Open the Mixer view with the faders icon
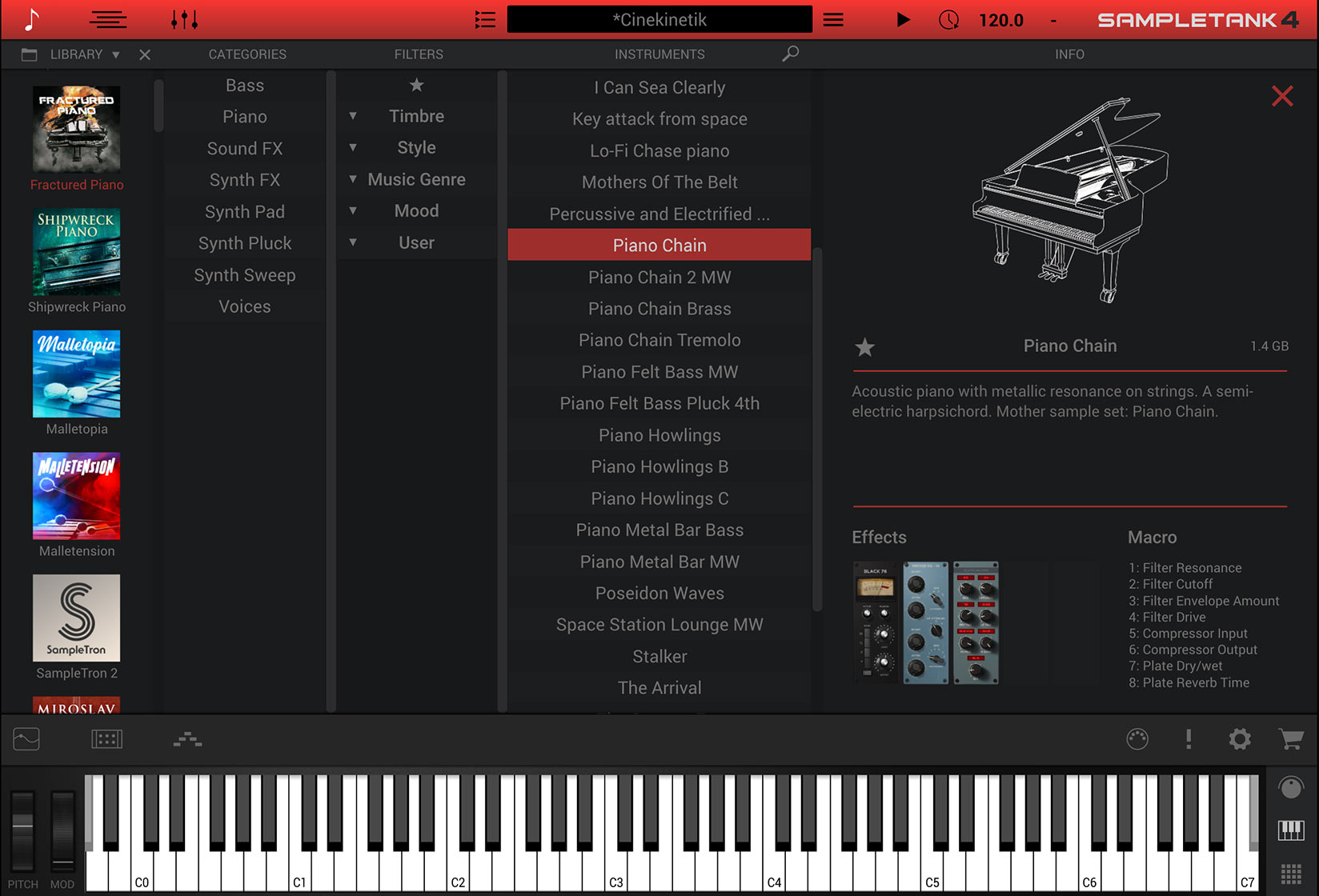This screenshot has height=896, width=1319. coord(184,19)
